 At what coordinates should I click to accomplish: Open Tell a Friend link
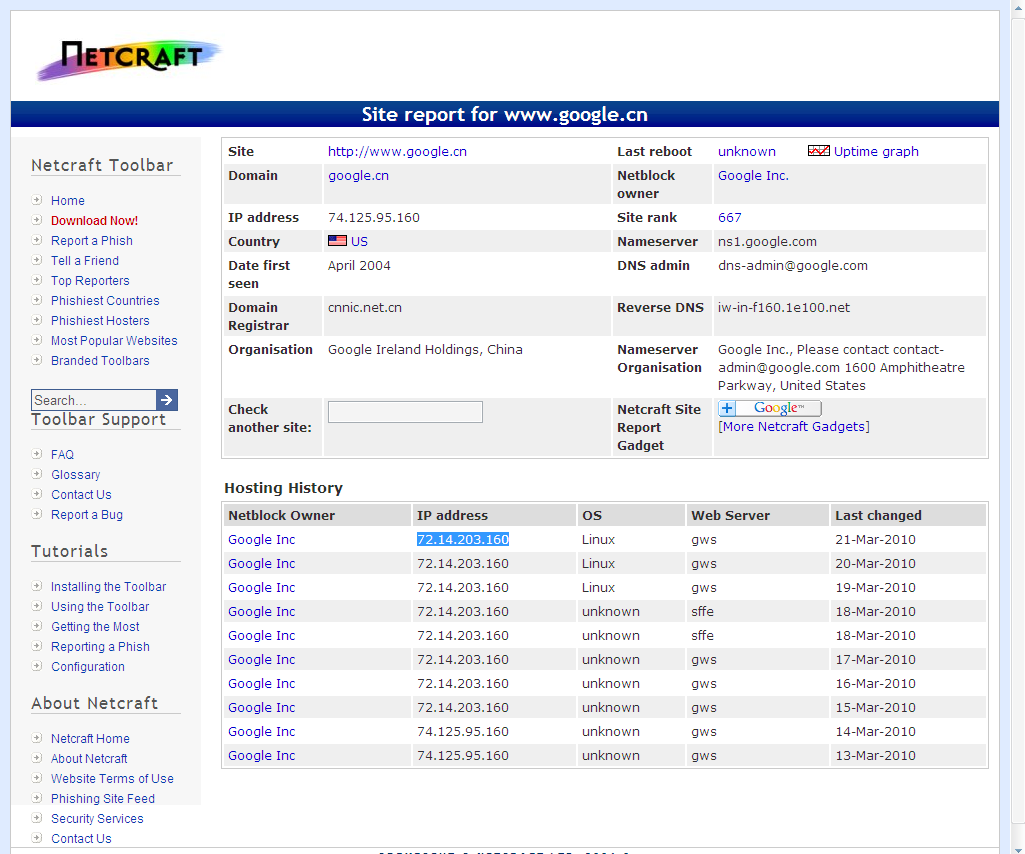pos(85,261)
